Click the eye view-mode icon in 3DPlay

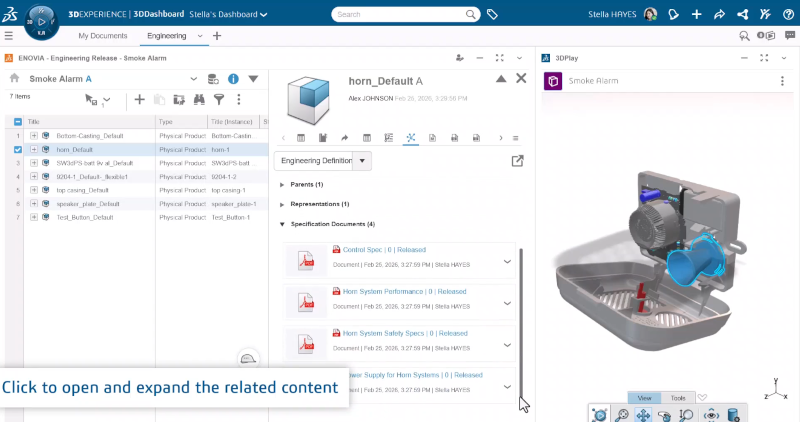pyautogui.click(x=711, y=415)
